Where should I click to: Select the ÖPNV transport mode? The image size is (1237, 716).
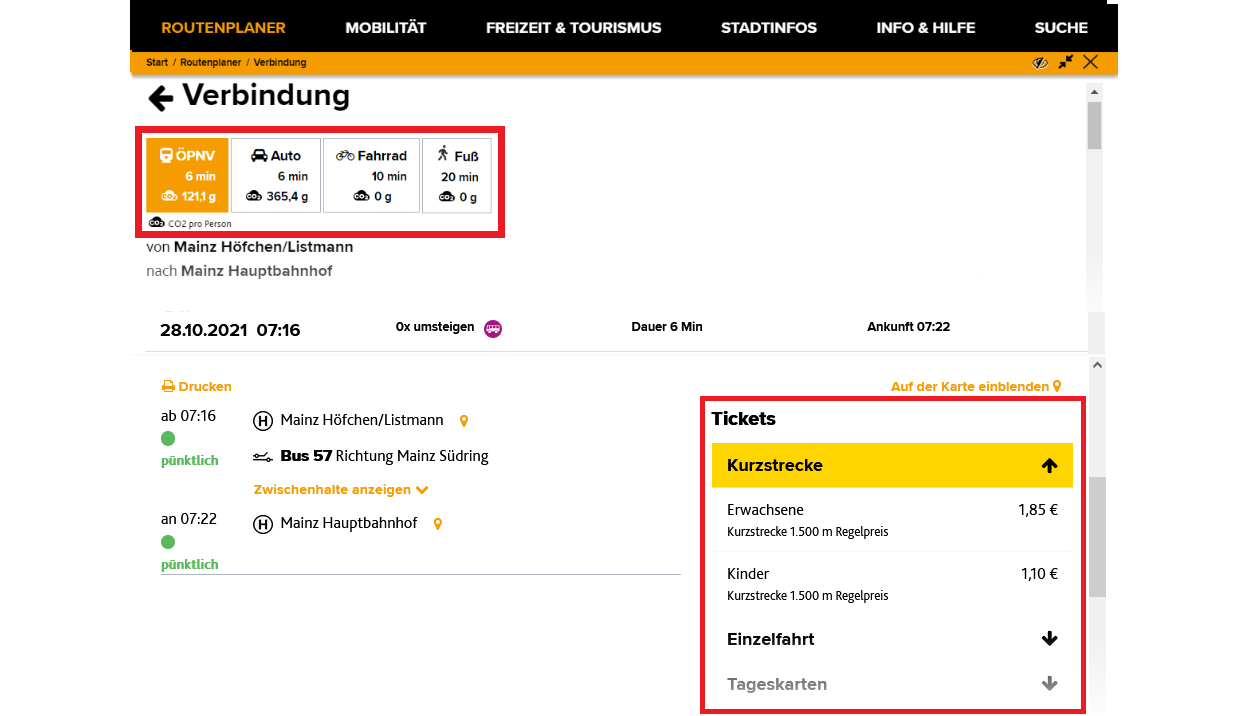click(x=187, y=175)
